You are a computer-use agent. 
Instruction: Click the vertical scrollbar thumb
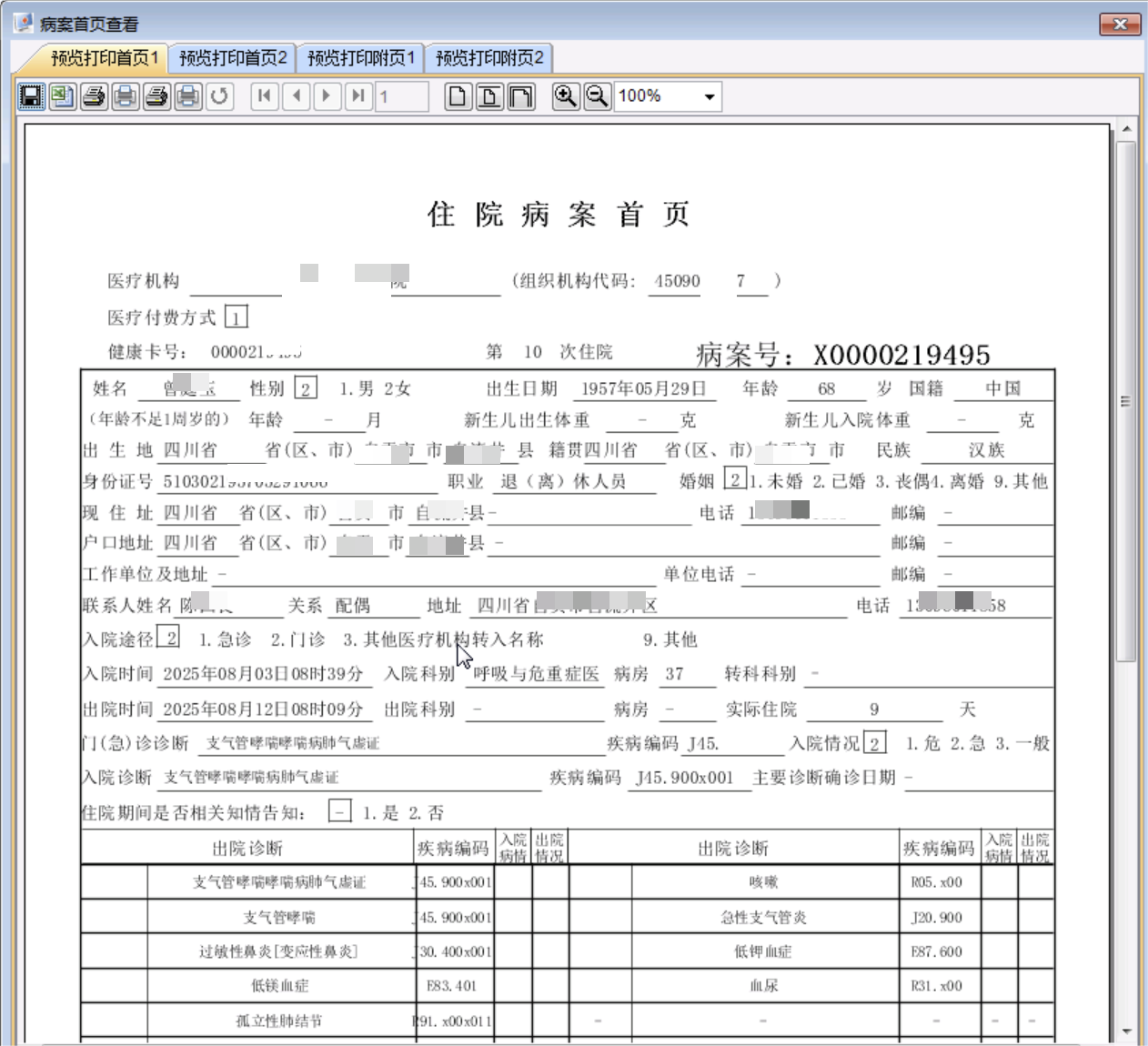[x=1127, y=400]
